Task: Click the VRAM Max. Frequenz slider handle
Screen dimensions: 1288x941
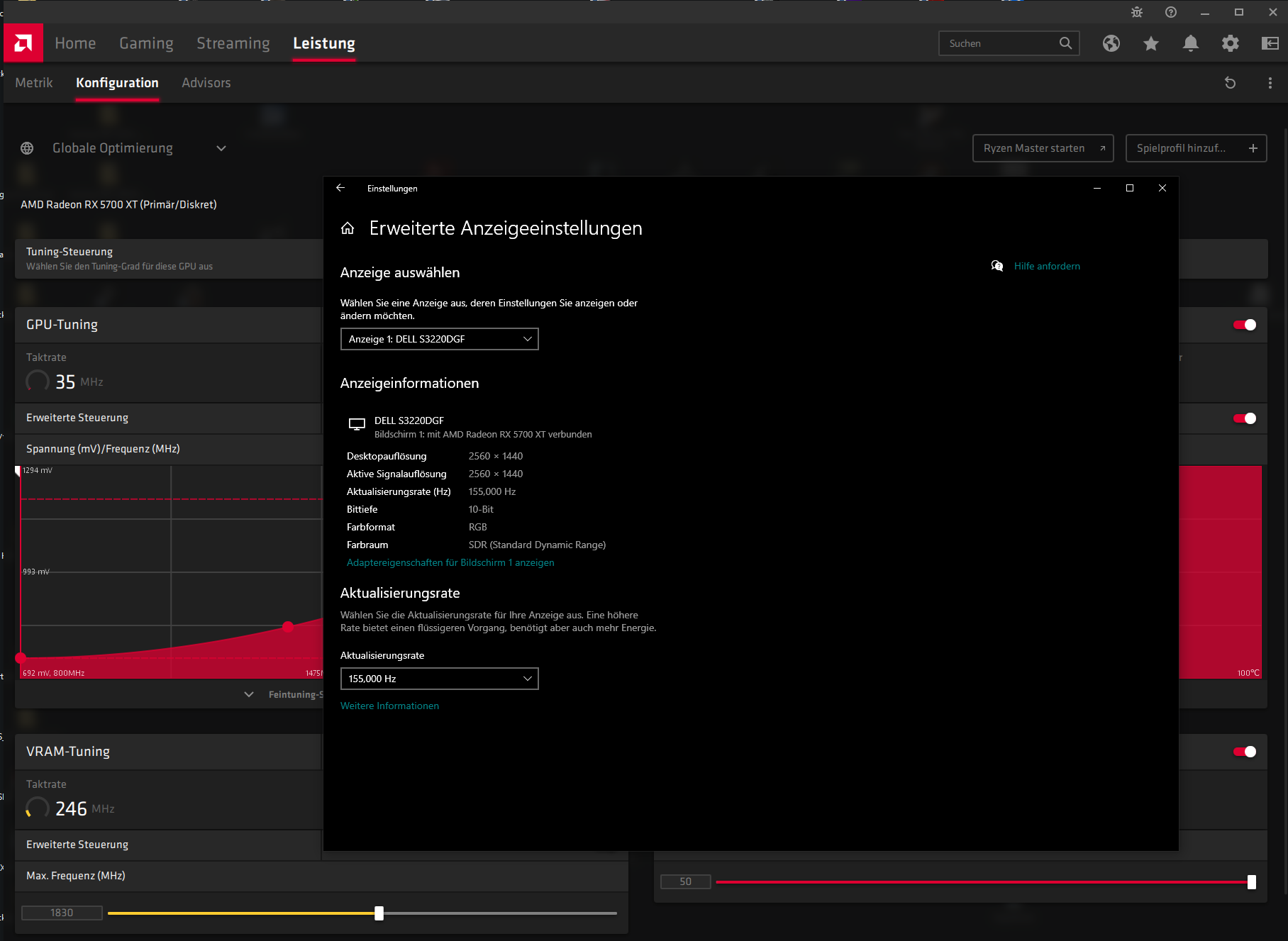Action: [x=379, y=913]
